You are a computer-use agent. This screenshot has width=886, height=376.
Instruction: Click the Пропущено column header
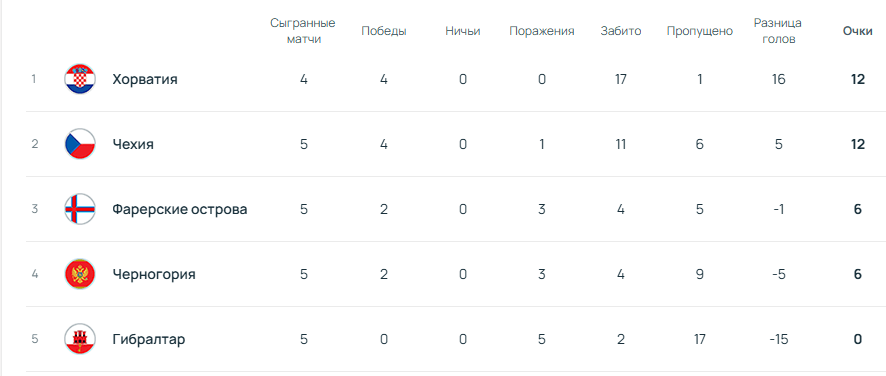[x=700, y=31]
